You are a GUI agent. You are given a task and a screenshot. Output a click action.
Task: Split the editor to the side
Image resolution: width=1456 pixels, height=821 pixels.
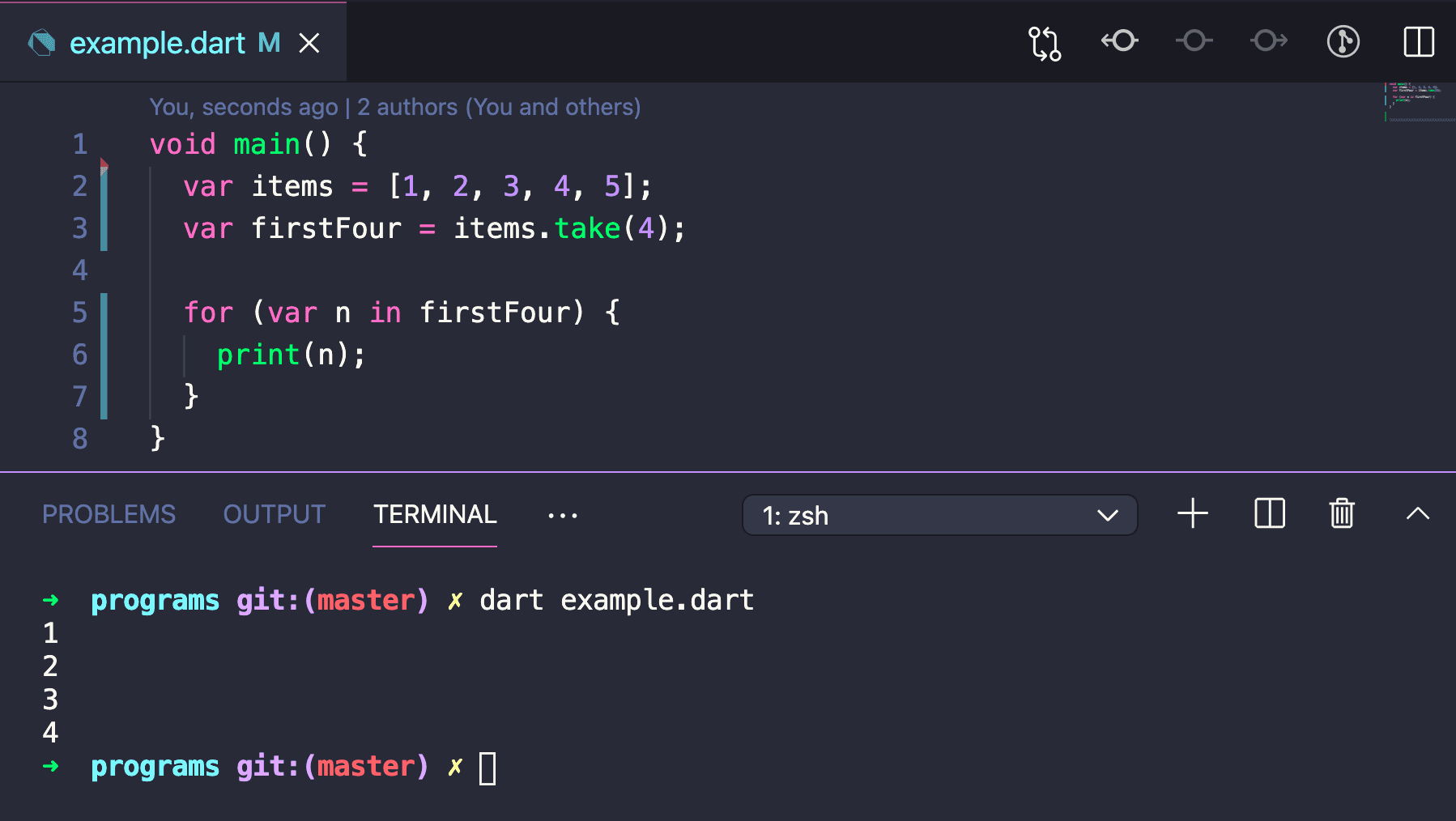point(1418,42)
